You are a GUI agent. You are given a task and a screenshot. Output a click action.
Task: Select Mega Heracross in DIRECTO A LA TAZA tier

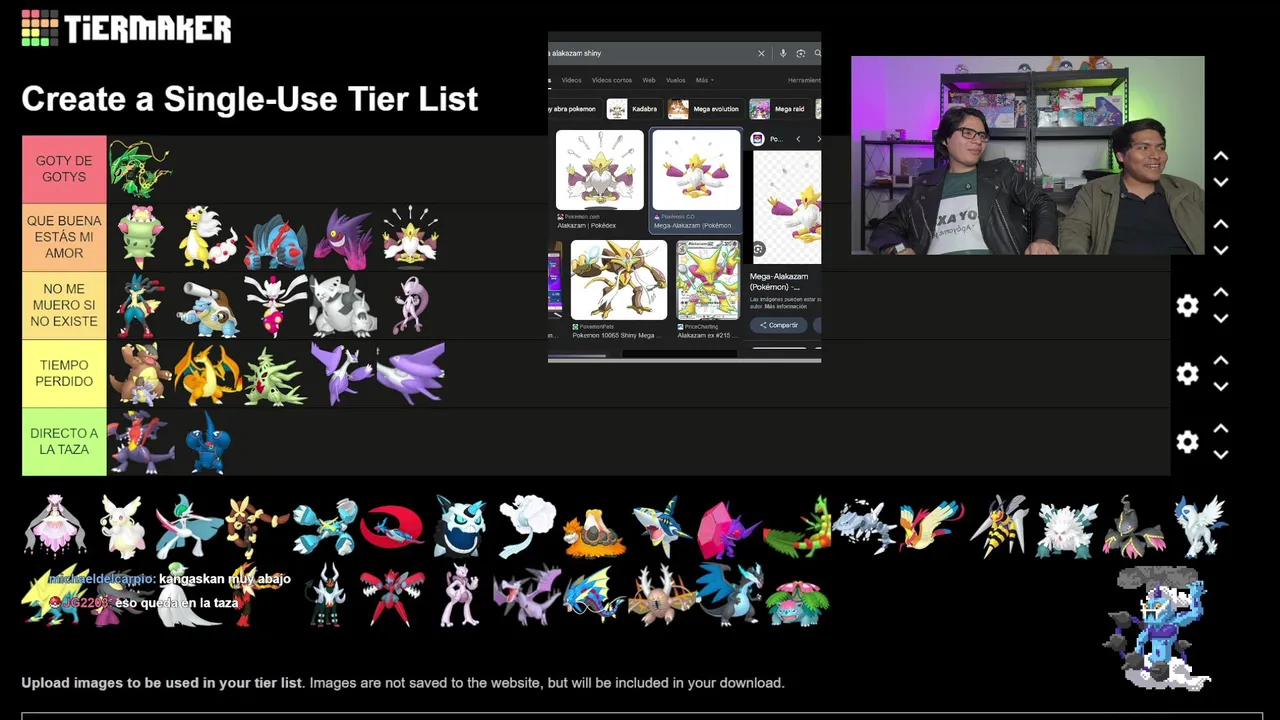tap(208, 443)
